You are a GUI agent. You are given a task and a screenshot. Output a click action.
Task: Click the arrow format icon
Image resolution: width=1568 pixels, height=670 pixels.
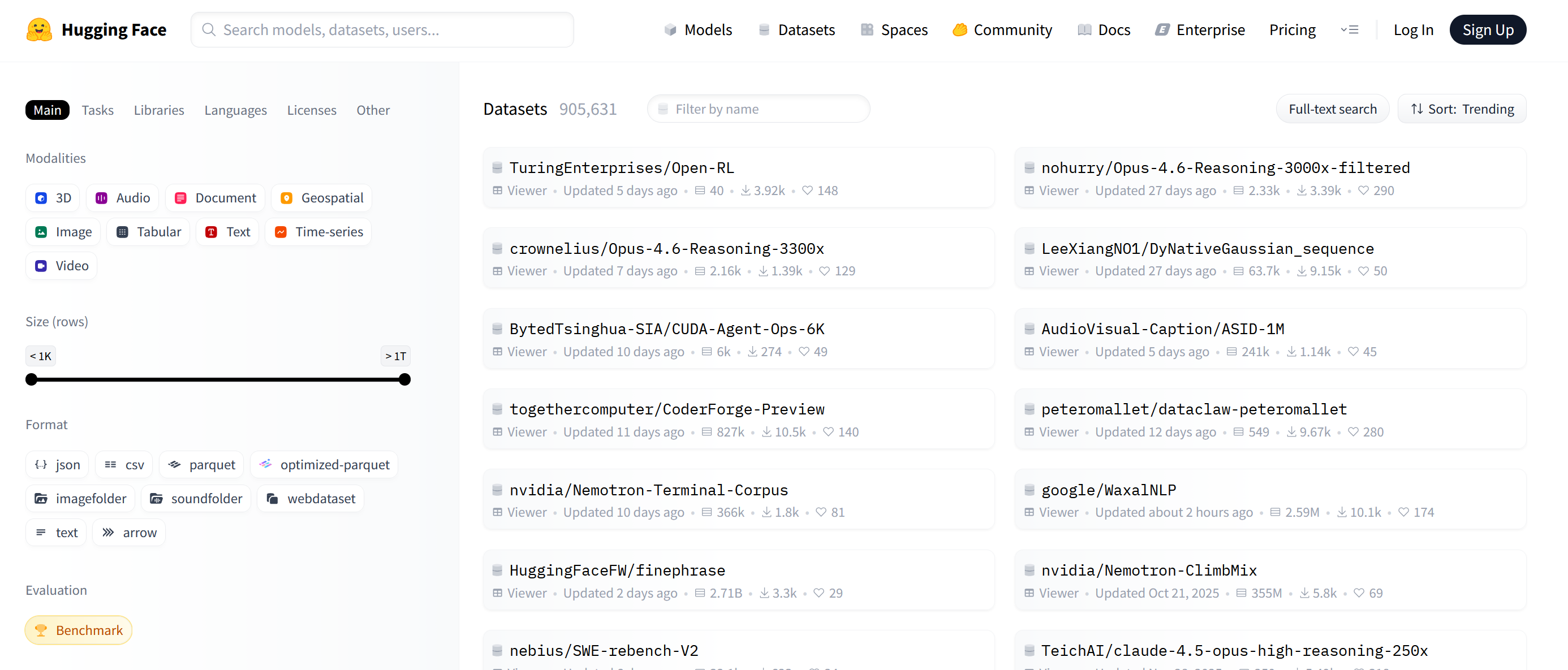point(107,533)
